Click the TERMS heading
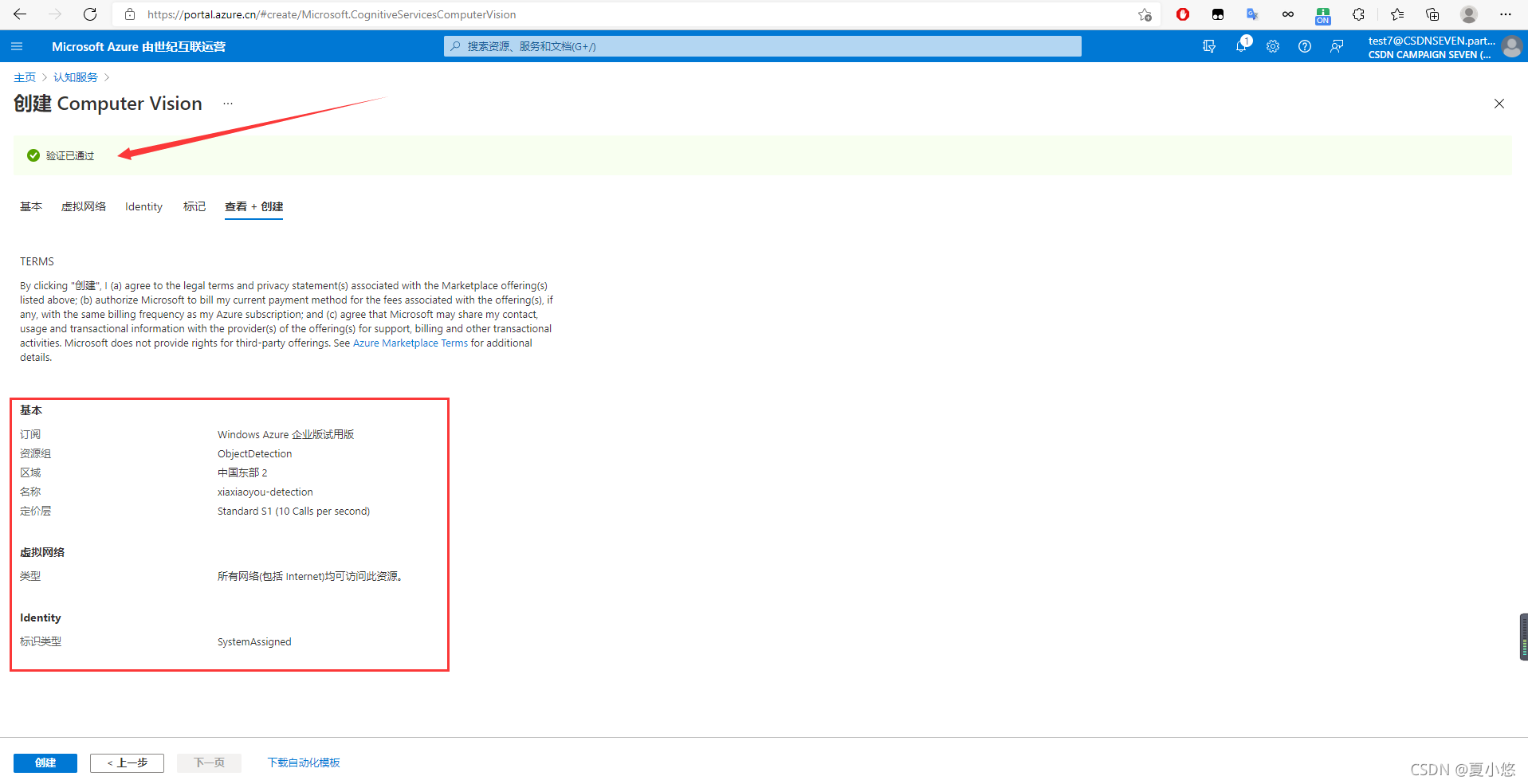1528x784 pixels. tap(37, 261)
